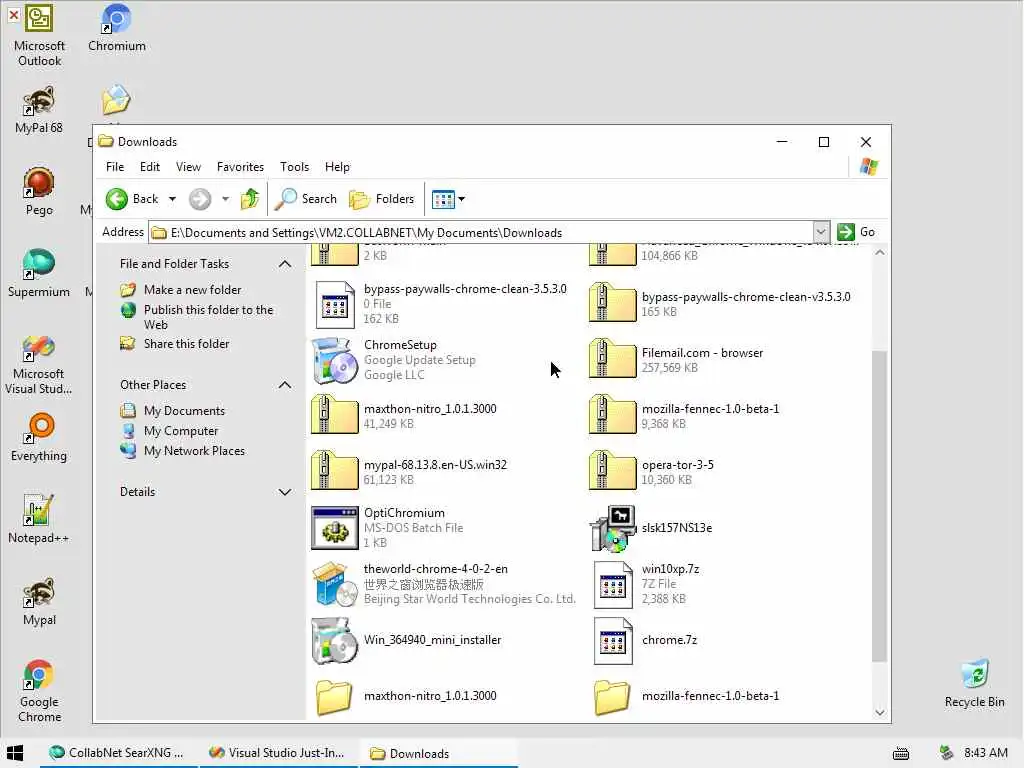Click the Downloads taskbar button
The image size is (1024, 768).
(x=439, y=753)
